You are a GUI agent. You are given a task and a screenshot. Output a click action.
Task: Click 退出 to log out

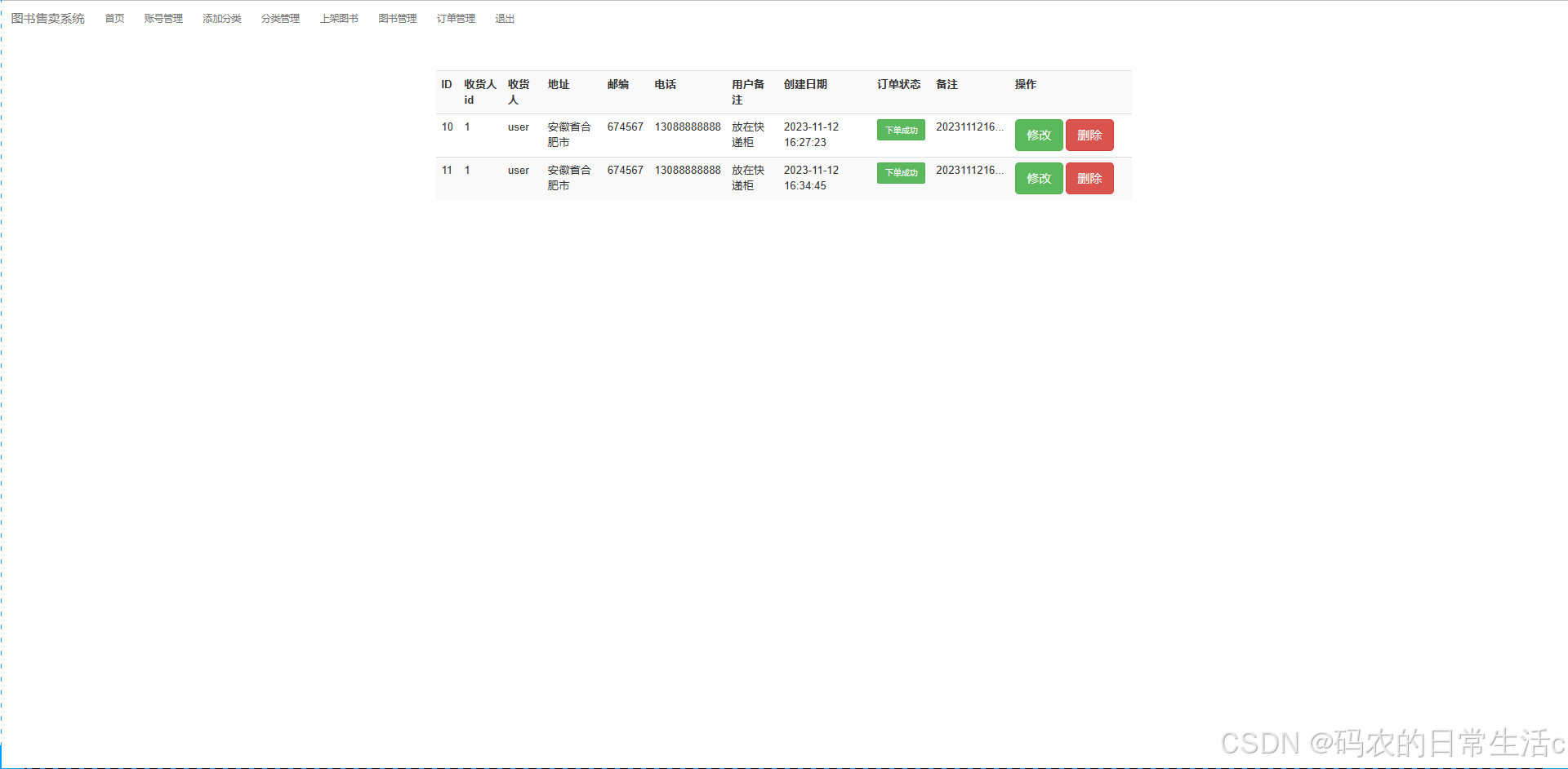point(503,18)
